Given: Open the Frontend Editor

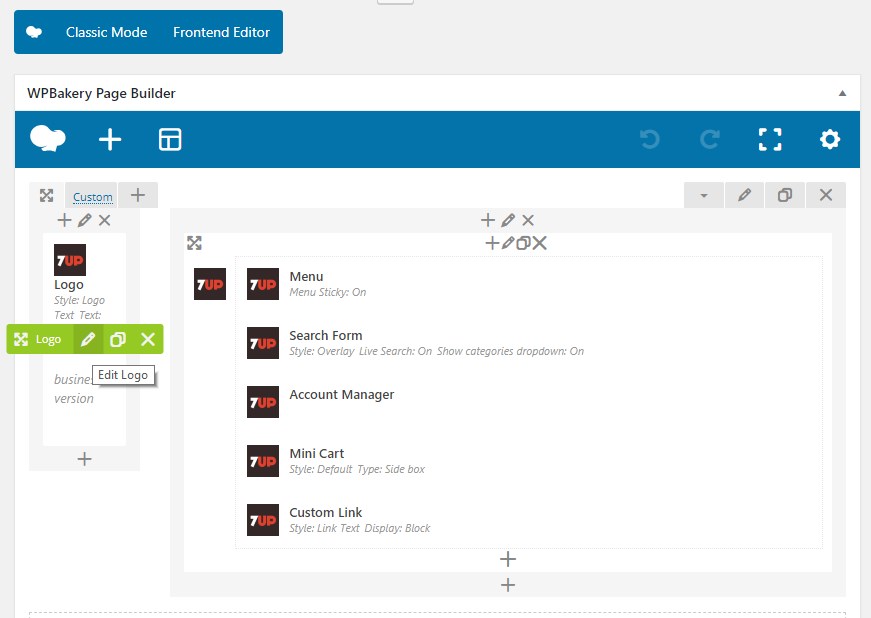Looking at the screenshot, I should coord(221,32).
